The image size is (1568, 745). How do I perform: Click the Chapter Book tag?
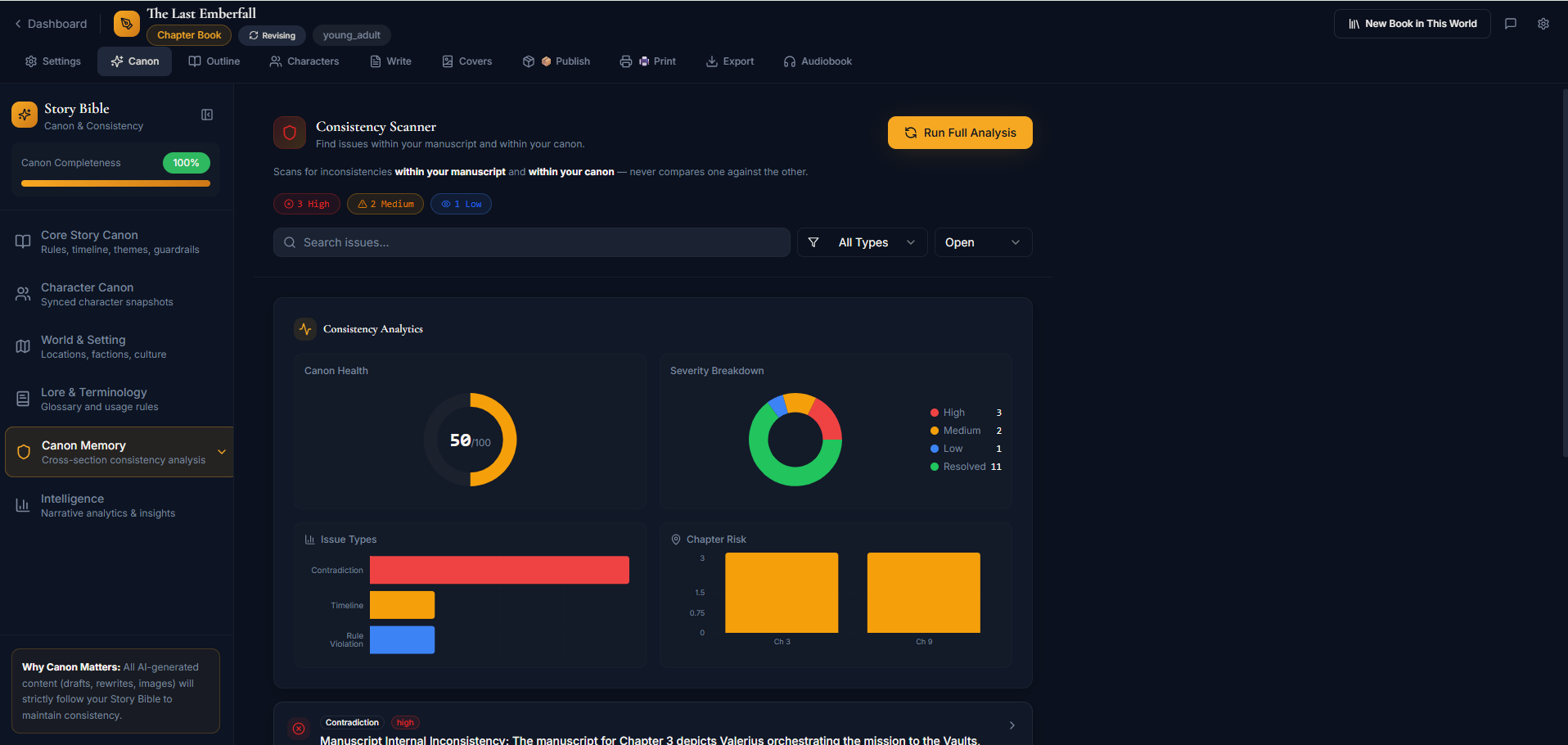point(189,35)
